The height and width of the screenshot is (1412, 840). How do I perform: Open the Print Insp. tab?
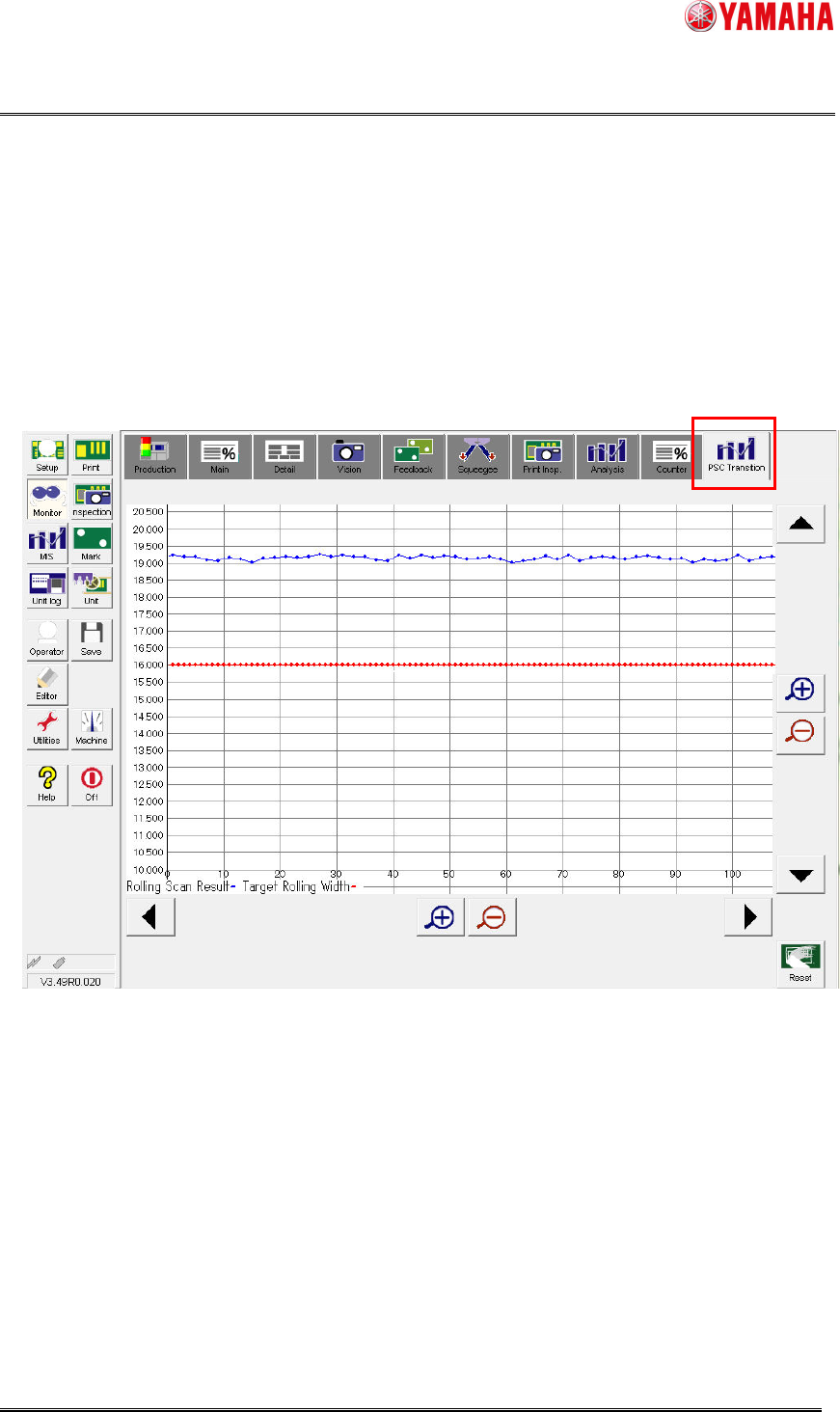pyautogui.click(x=543, y=456)
